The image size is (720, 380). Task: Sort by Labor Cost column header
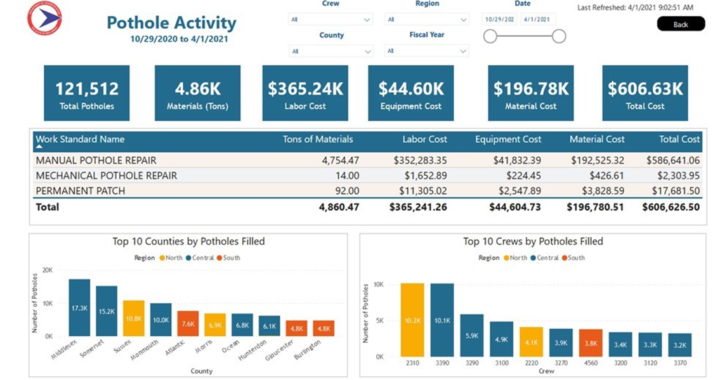point(425,139)
